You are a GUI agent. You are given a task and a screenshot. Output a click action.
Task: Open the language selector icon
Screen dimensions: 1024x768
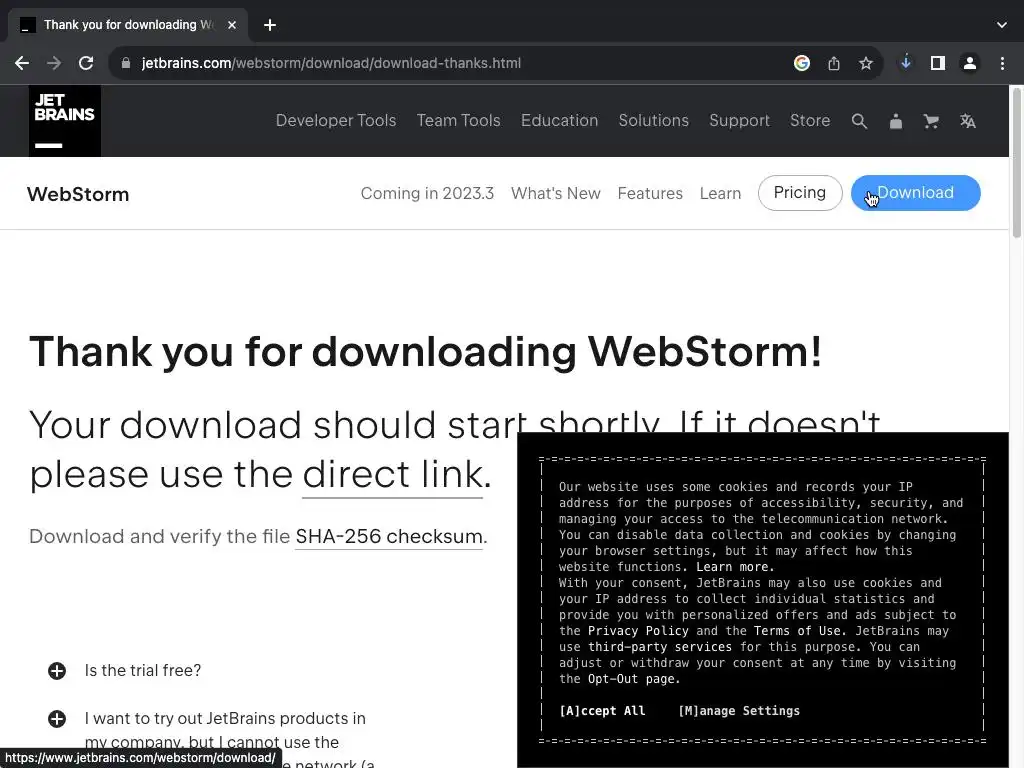pos(968,121)
